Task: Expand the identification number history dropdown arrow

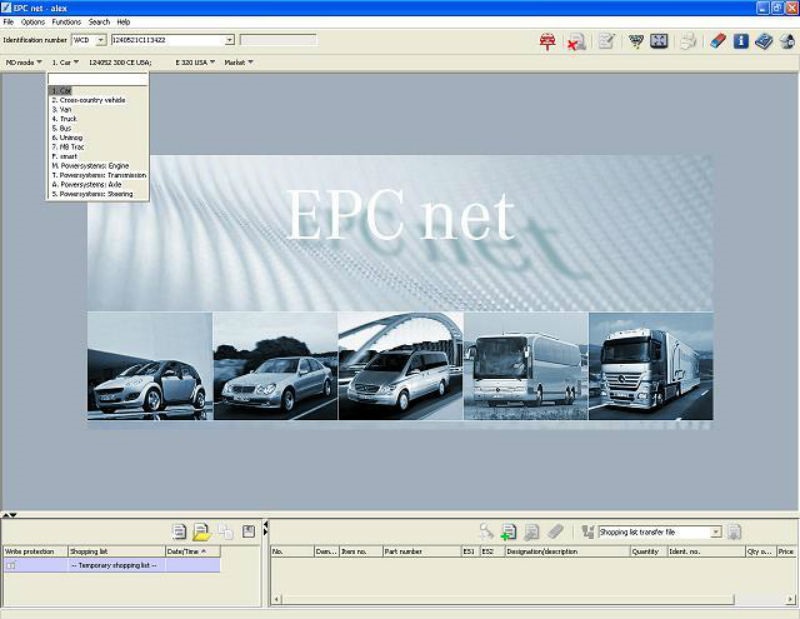Action: point(230,40)
